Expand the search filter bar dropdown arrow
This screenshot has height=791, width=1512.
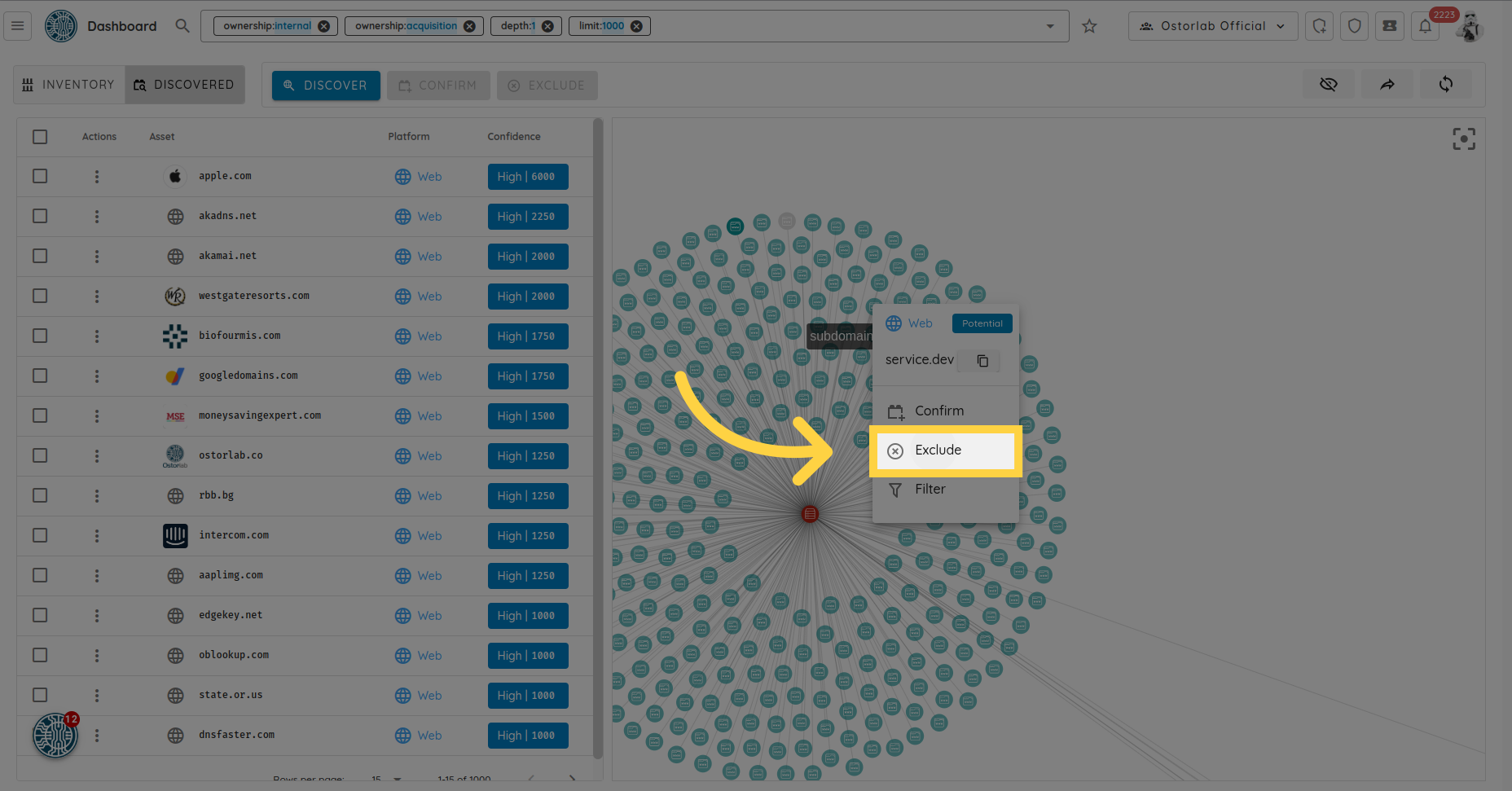click(x=1050, y=26)
